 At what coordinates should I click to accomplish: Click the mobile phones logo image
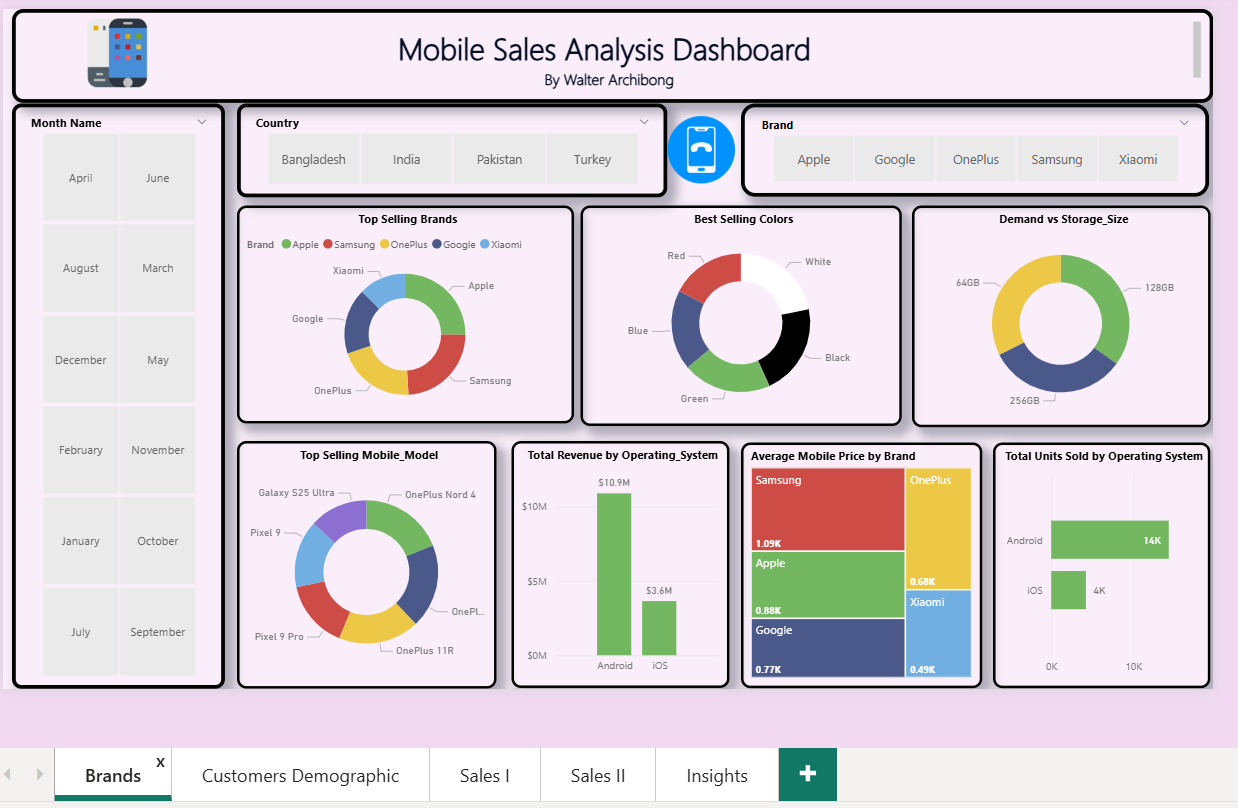(x=118, y=53)
